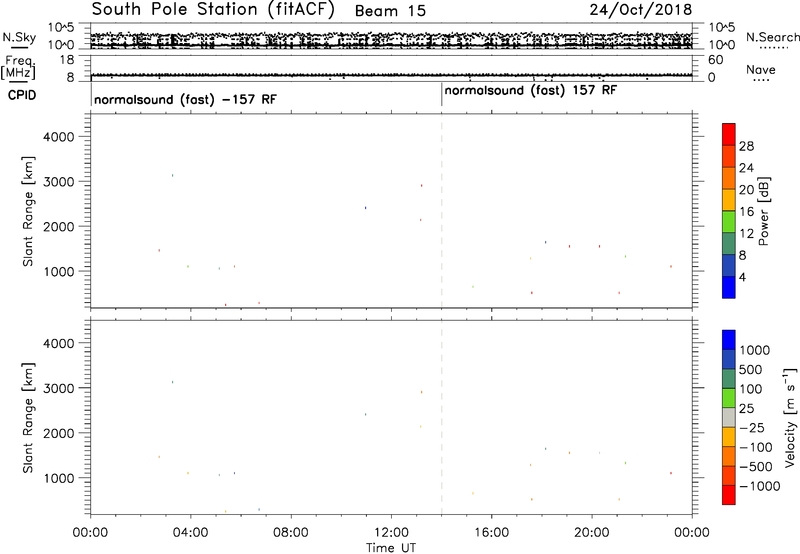This screenshot has height=554, width=800.
Task: Select the Power [dB] colorbar title
Action: (x=763, y=211)
